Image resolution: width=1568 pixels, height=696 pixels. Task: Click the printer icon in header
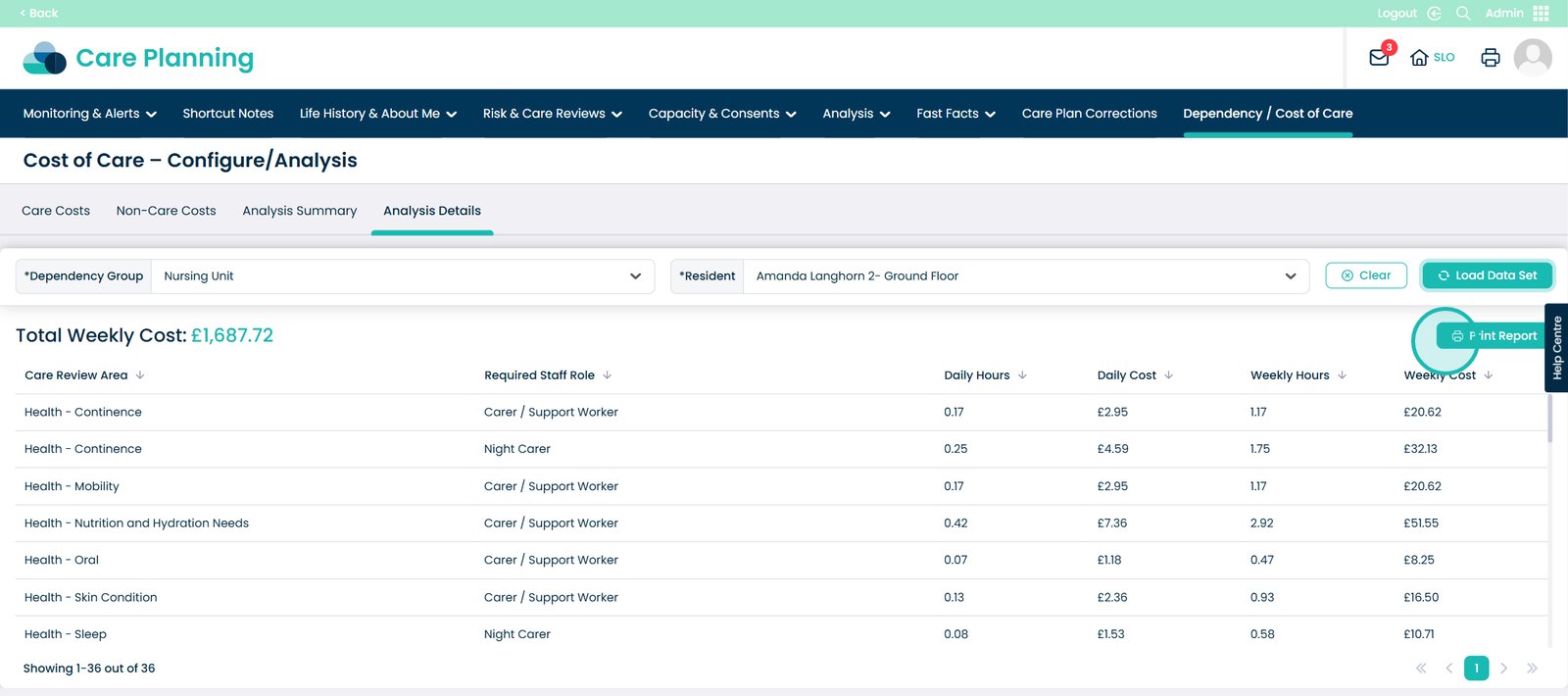(x=1490, y=58)
